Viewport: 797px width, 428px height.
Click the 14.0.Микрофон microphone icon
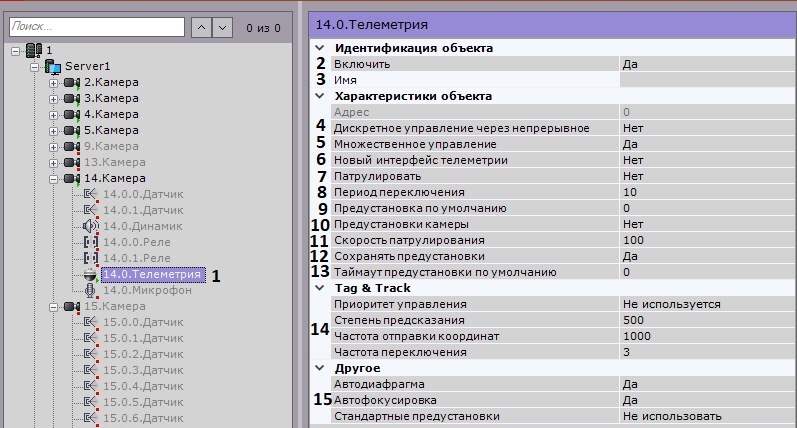click(90, 290)
